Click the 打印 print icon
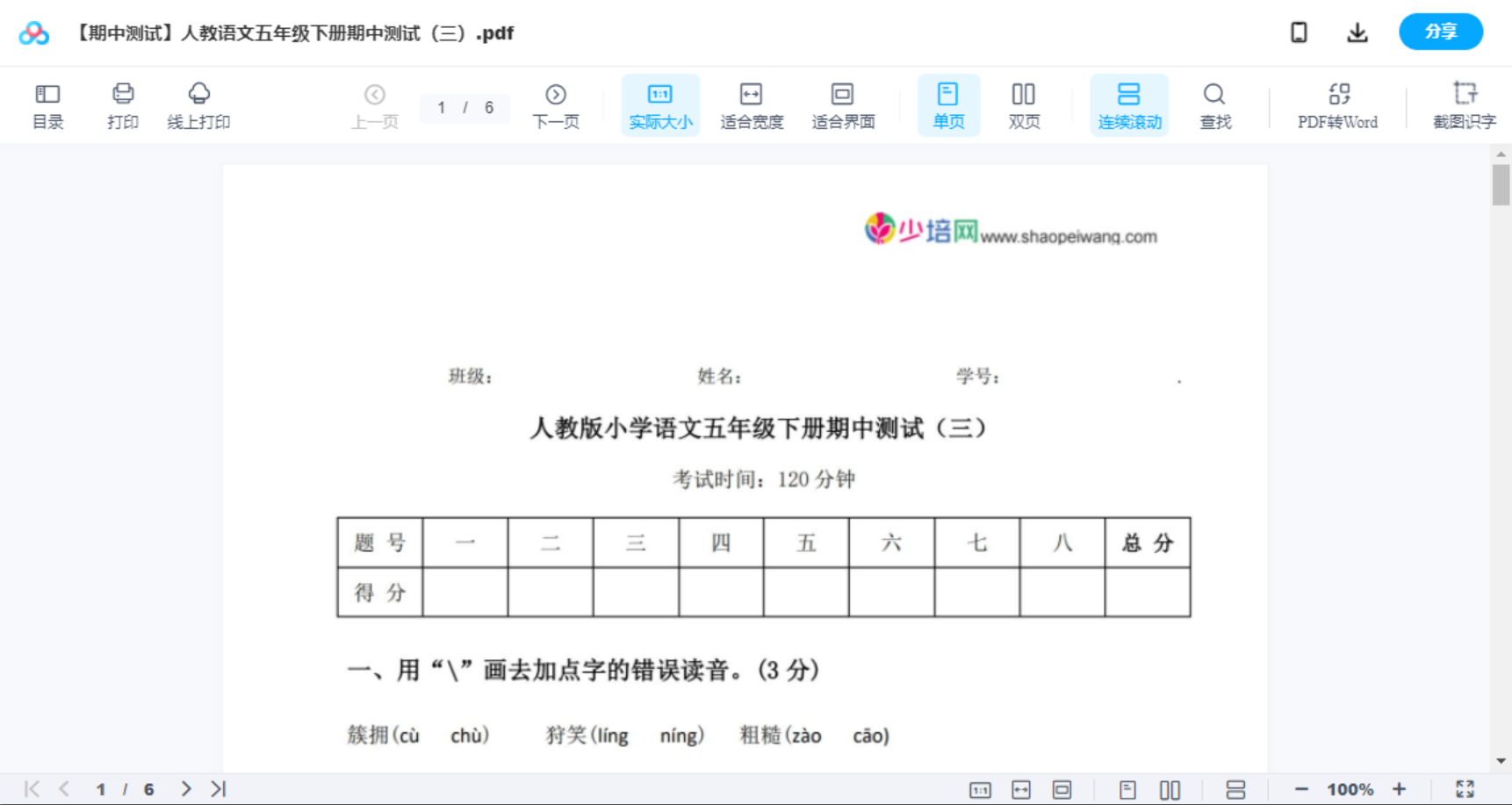The height and width of the screenshot is (805, 1512). pyautogui.click(x=122, y=104)
